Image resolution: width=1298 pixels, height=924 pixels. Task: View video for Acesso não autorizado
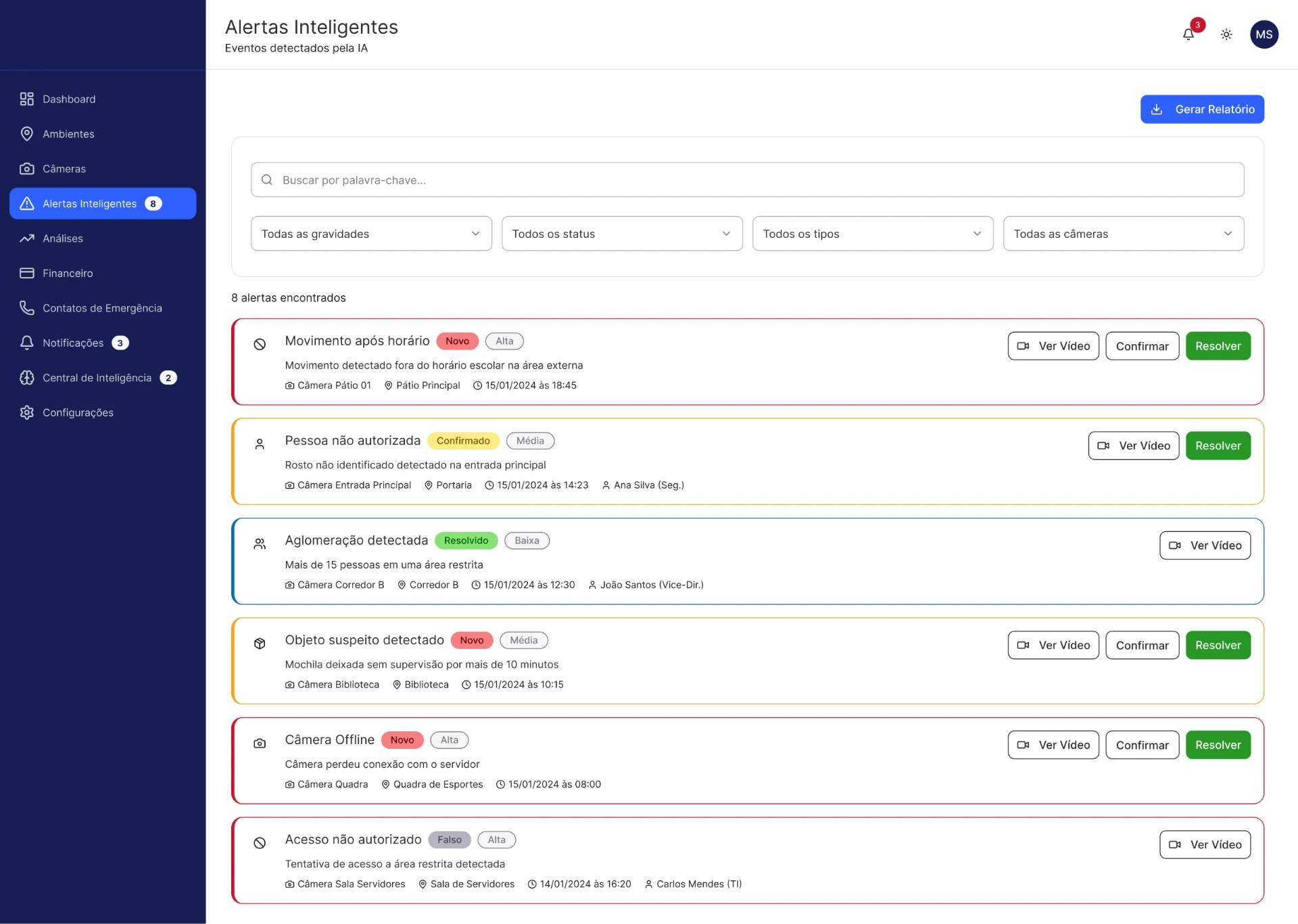pos(1205,845)
